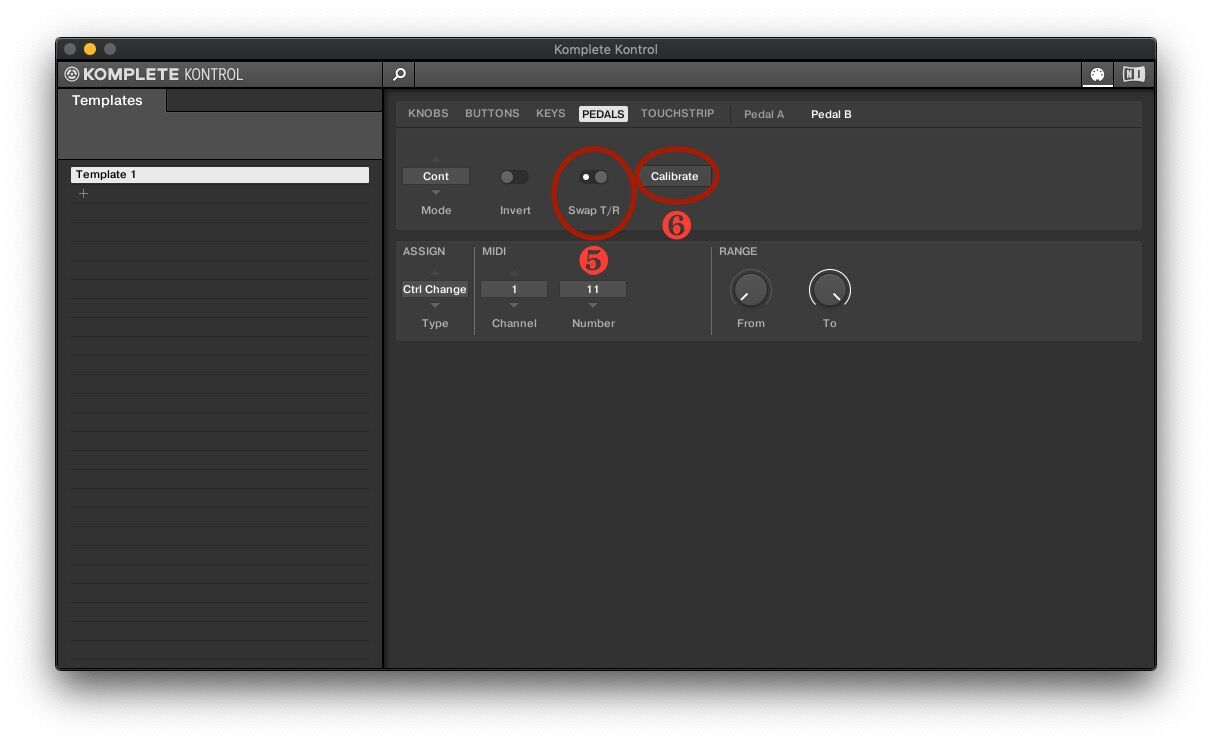The width and height of the screenshot is (1212, 744).
Task: Click the Calibrate button
Action: (x=674, y=176)
